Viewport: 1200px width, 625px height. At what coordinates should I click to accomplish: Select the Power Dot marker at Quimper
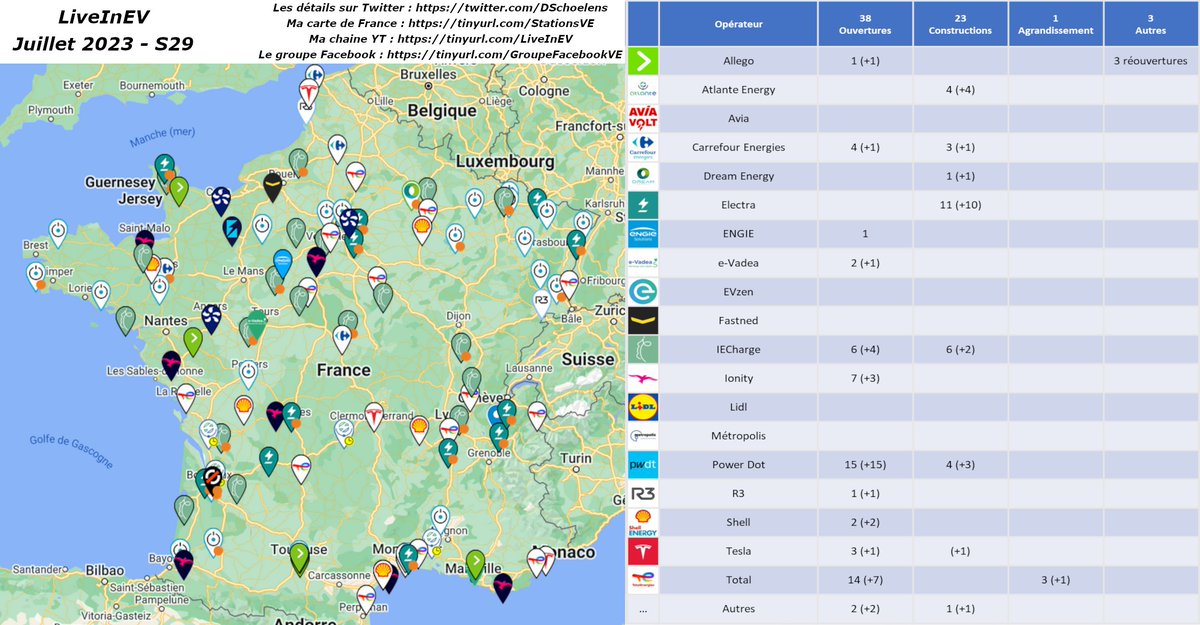[36, 275]
